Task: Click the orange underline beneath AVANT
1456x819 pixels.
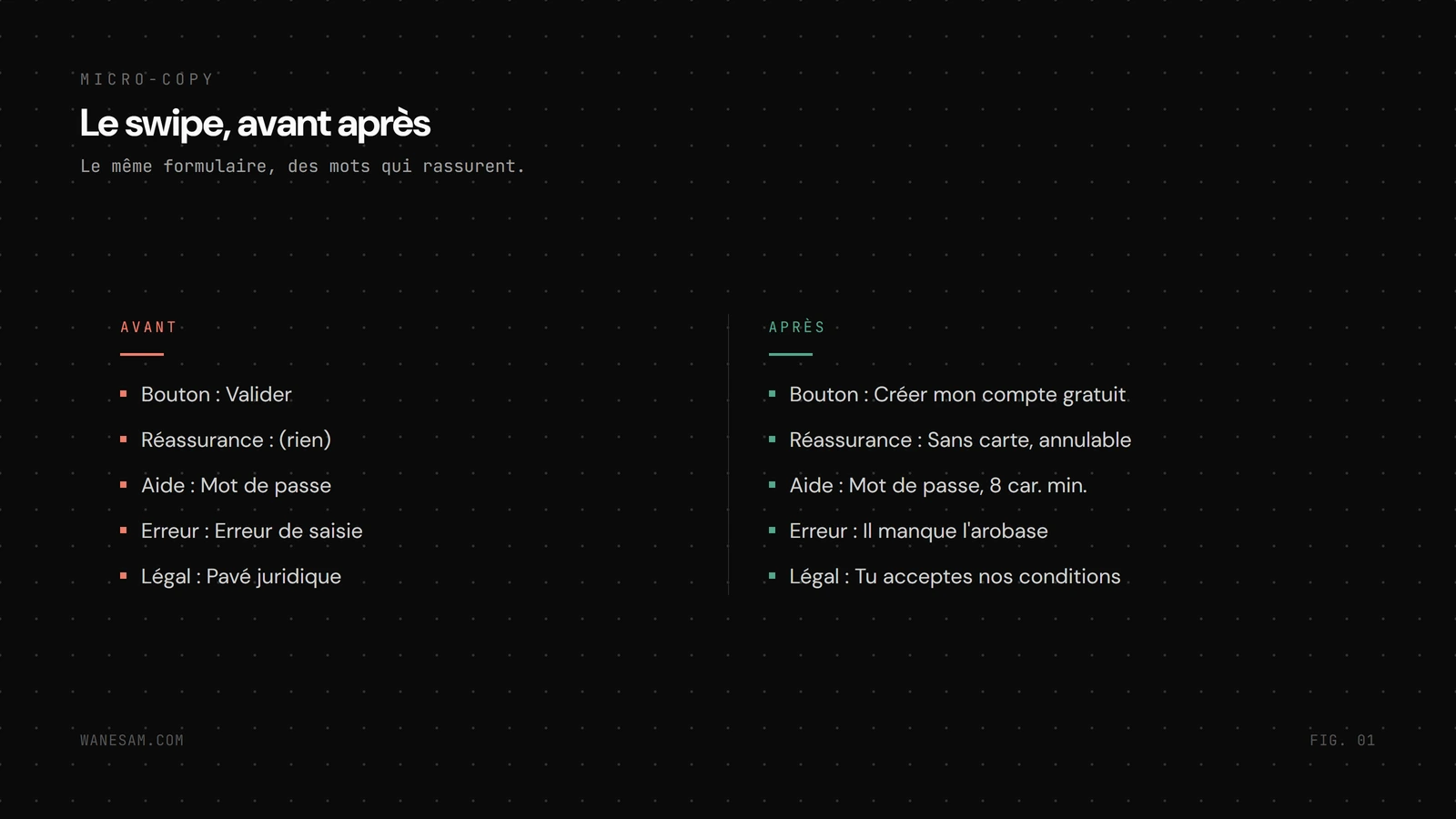Action: pyautogui.click(x=142, y=354)
